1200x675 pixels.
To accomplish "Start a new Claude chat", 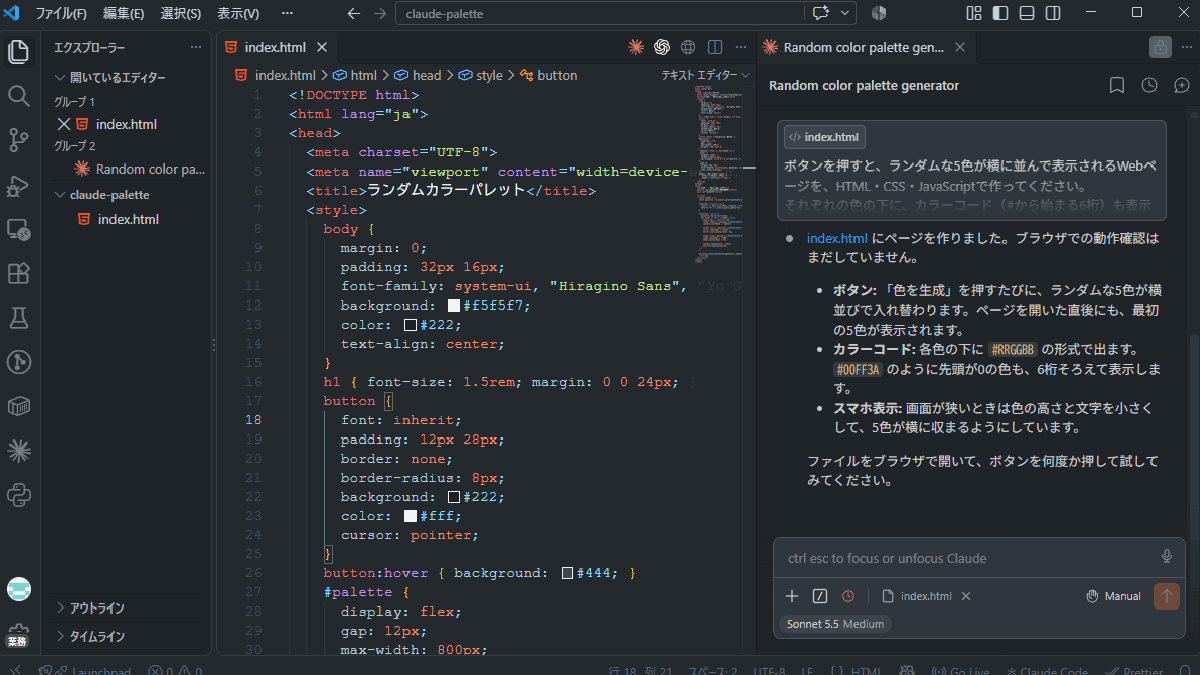I will tap(1182, 85).
